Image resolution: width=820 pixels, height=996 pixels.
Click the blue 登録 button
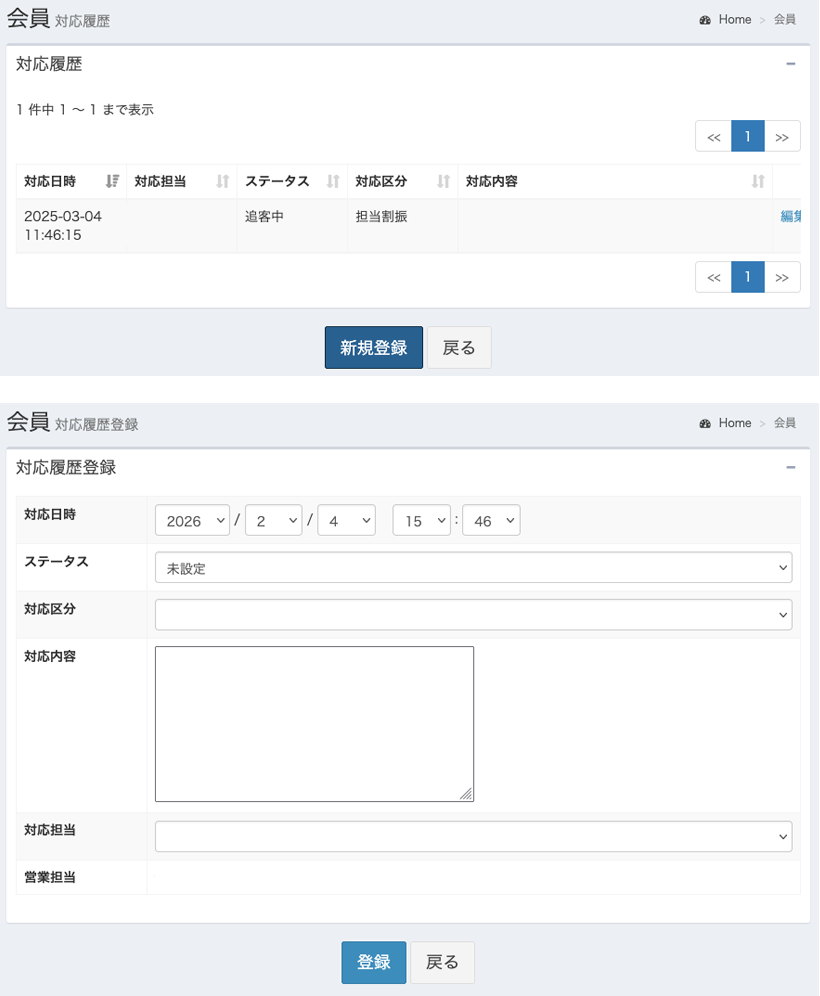tap(373, 962)
